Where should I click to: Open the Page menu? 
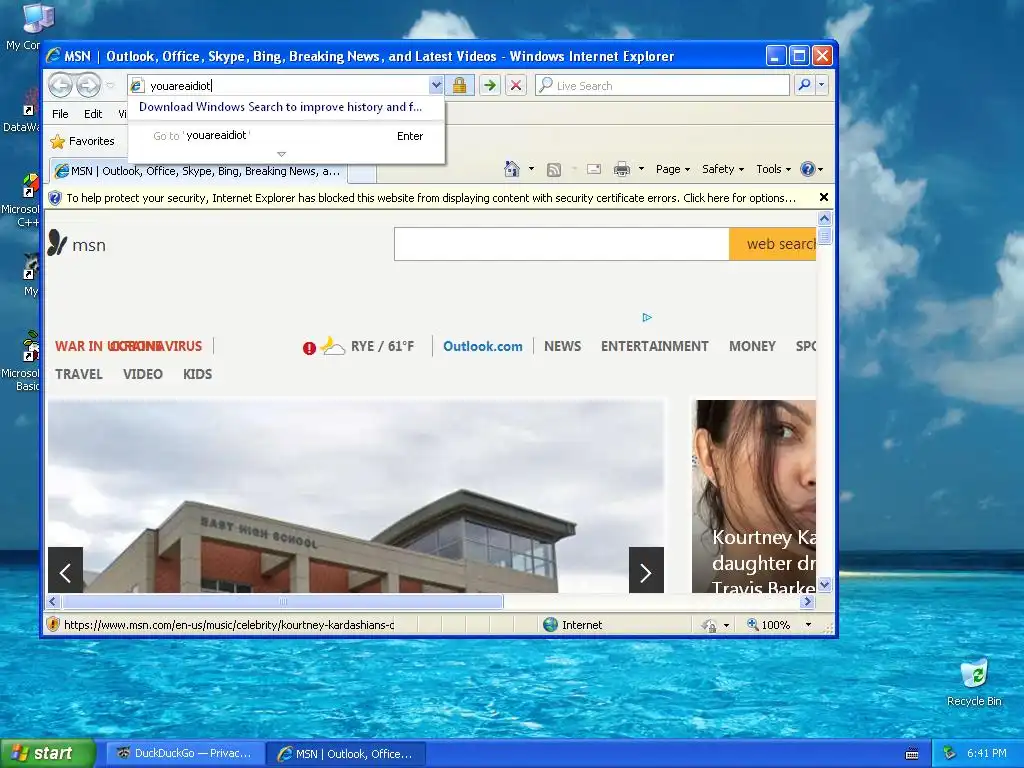[673, 169]
